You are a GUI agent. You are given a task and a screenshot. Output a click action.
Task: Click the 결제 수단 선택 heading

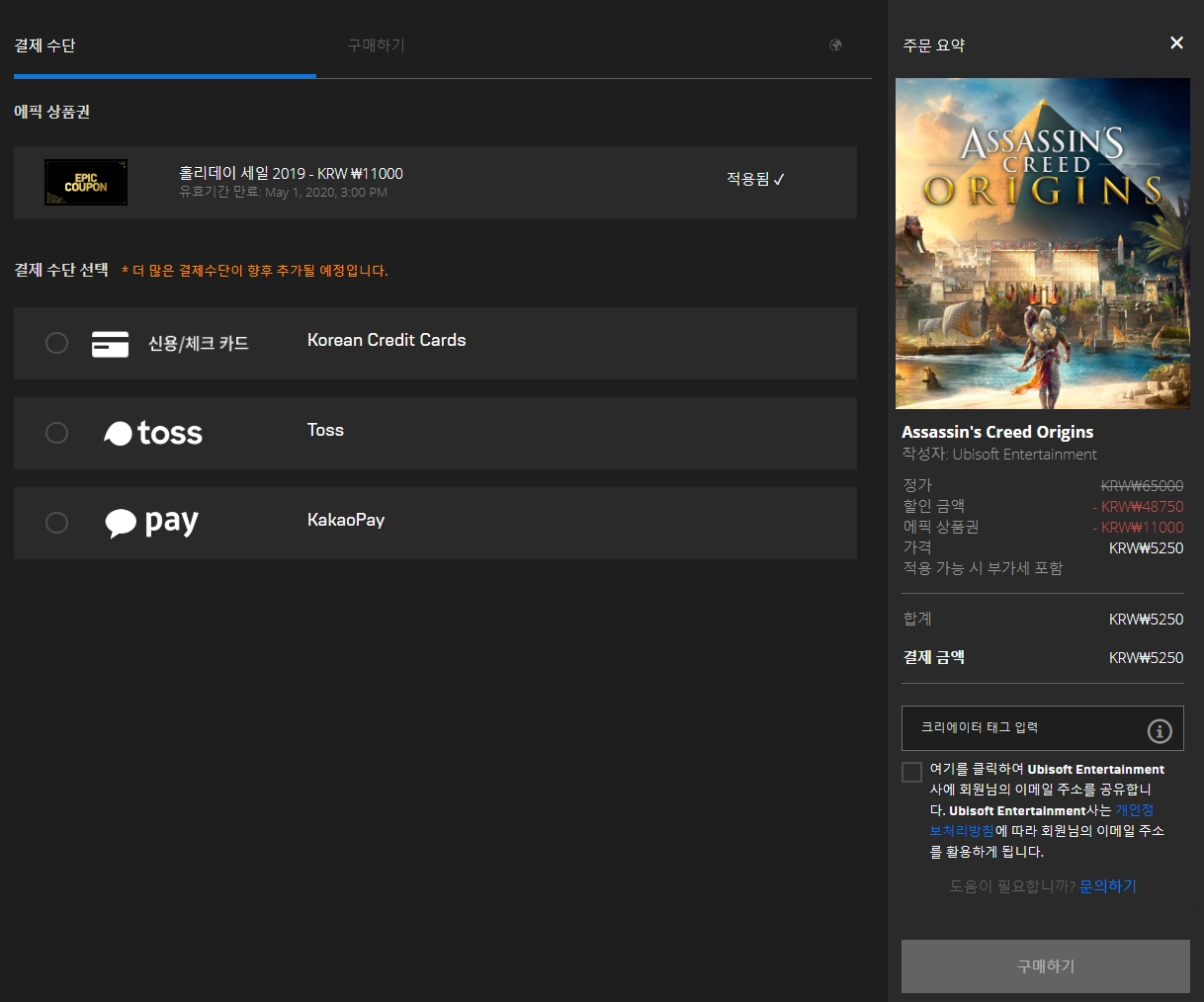61,270
